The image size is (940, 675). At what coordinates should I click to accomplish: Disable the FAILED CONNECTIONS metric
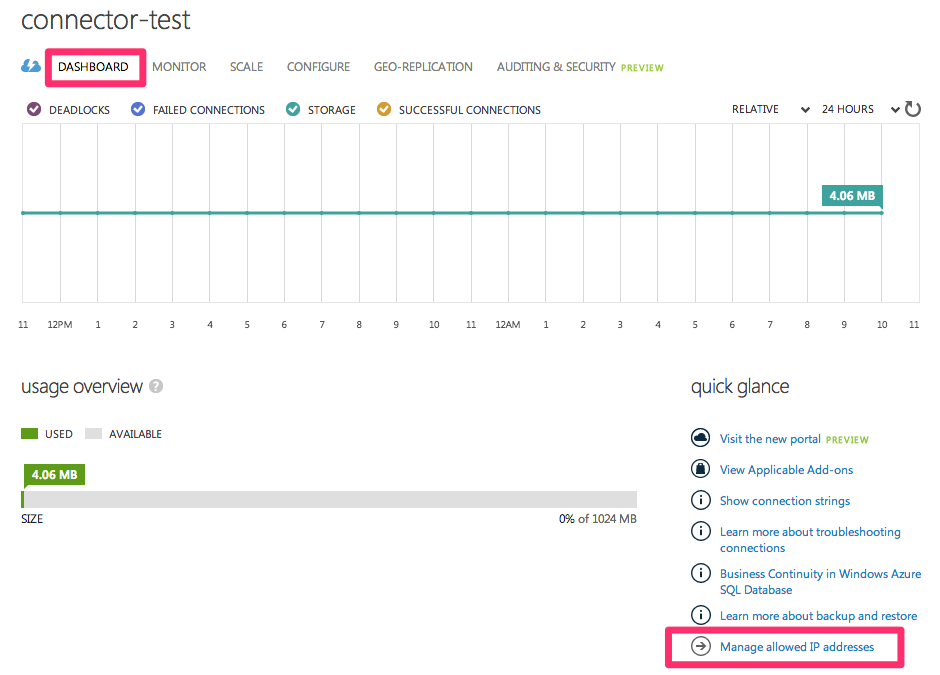click(137, 109)
